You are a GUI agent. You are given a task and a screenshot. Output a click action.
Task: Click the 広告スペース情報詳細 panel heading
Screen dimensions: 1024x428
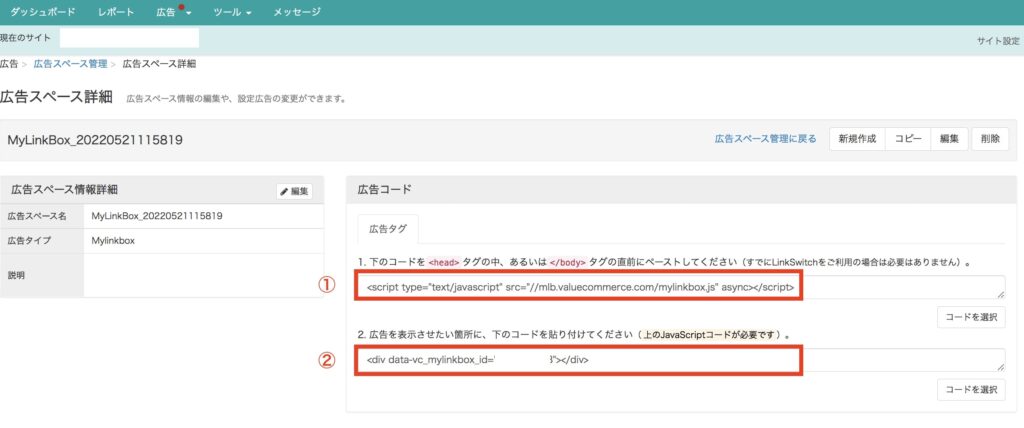click(x=64, y=189)
